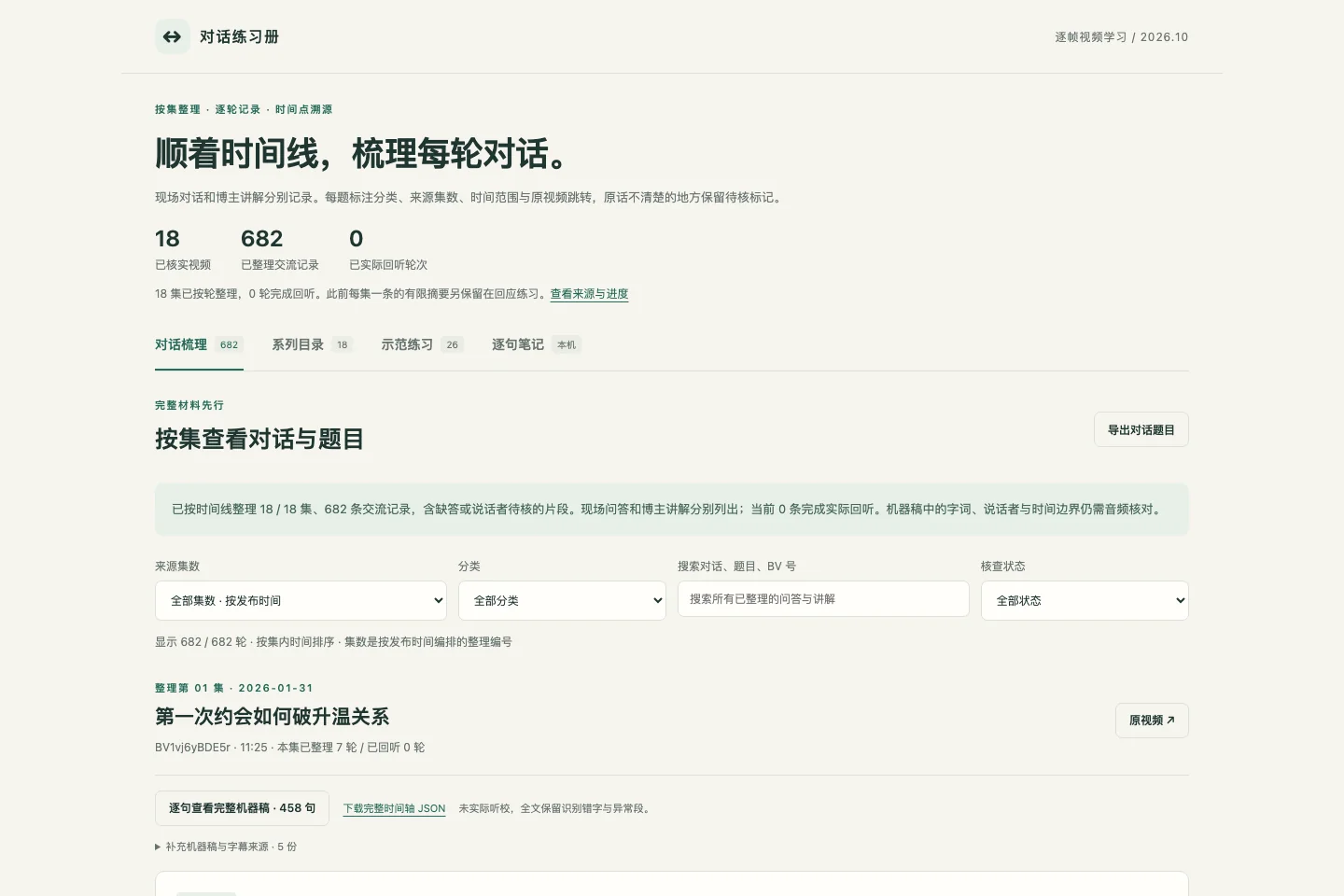This screenshot has height=896, width=1344.
Task: Open the 来源集数 dropdown
Action: tap(301, 600)
